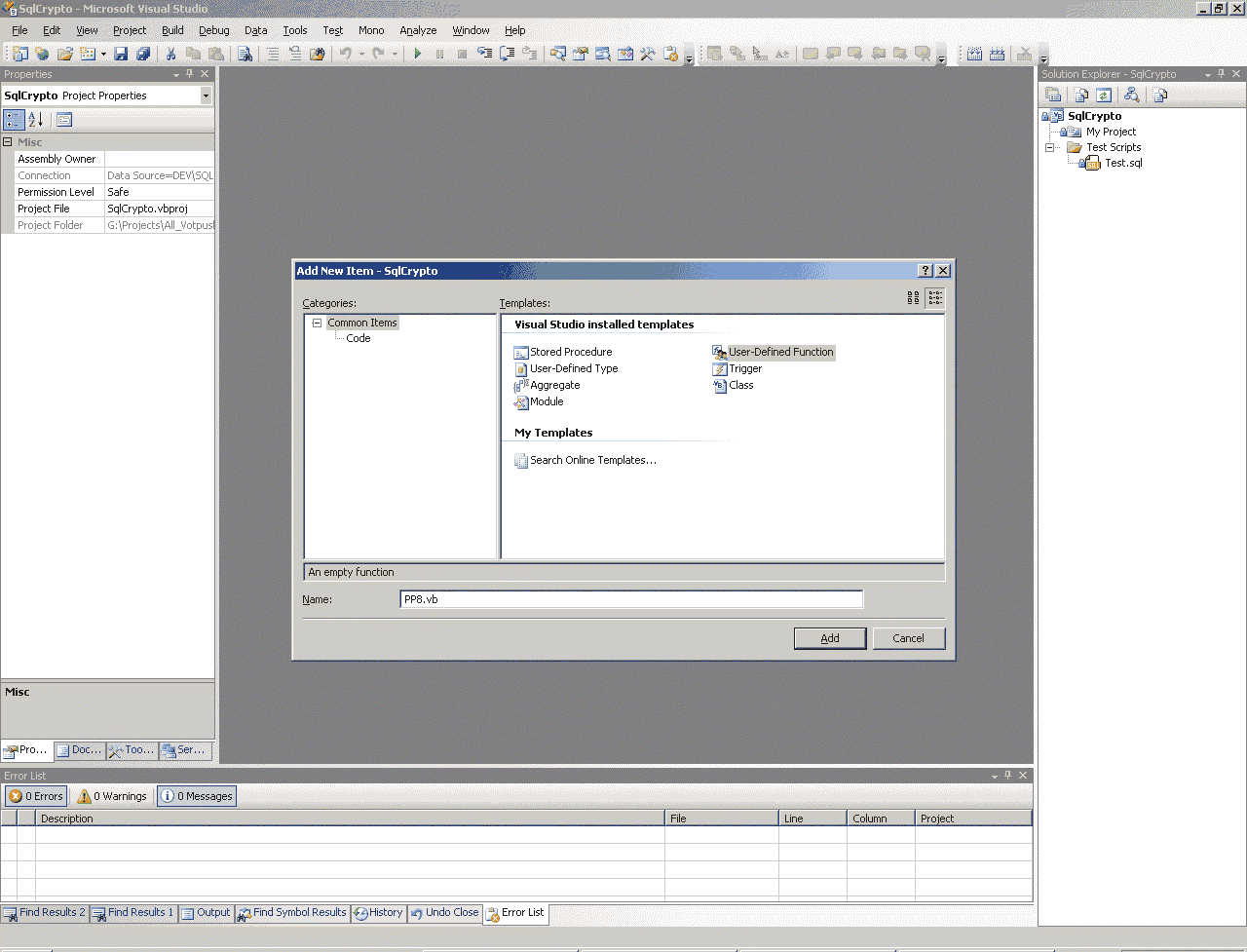The height and width of the screenshot is (952, 1247).
Task: Click the Properties icon in Solution Explorer toolbar
Action: point(1053,95)
